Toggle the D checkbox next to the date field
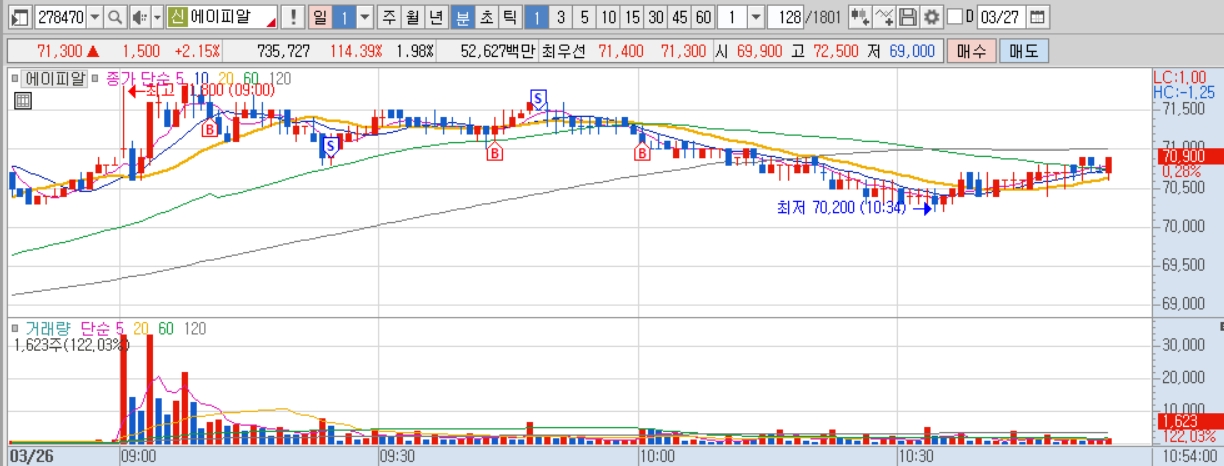1224x466 pixels. pyautogui.click(x=955, y=17)
